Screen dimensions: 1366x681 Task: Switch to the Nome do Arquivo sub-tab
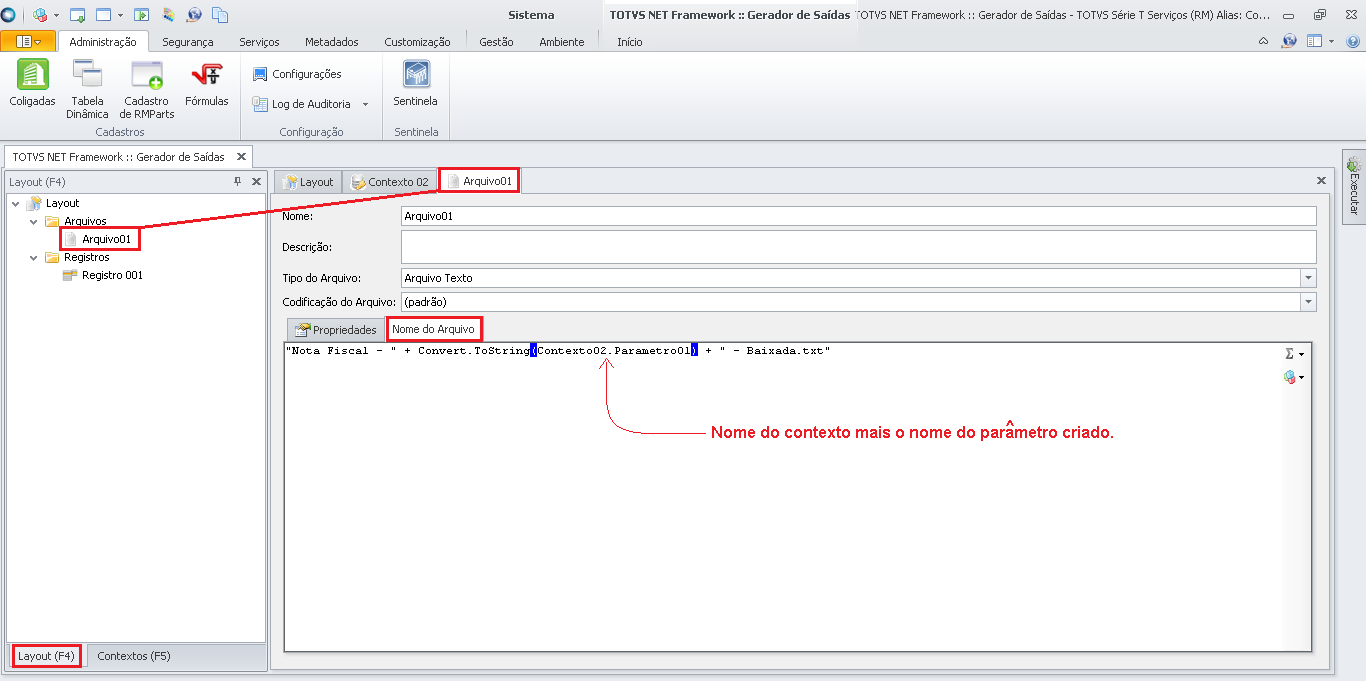click(x=433, y=328)
